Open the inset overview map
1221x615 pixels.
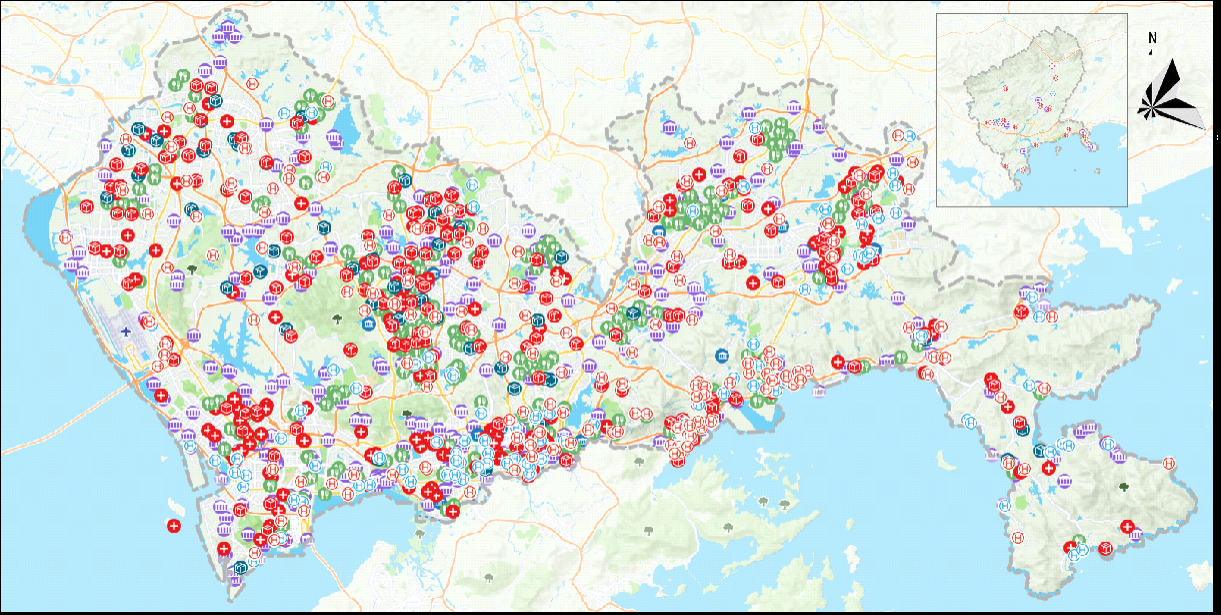pos(1031,110)
